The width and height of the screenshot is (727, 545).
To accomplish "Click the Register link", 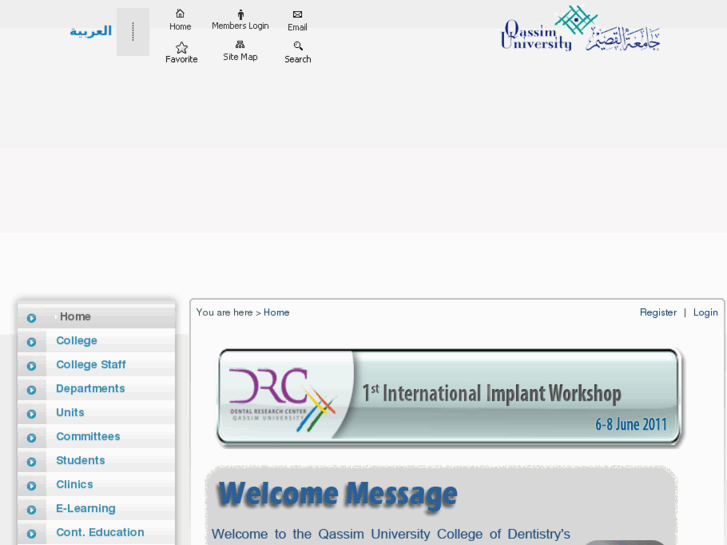I will tap(658, 313).
